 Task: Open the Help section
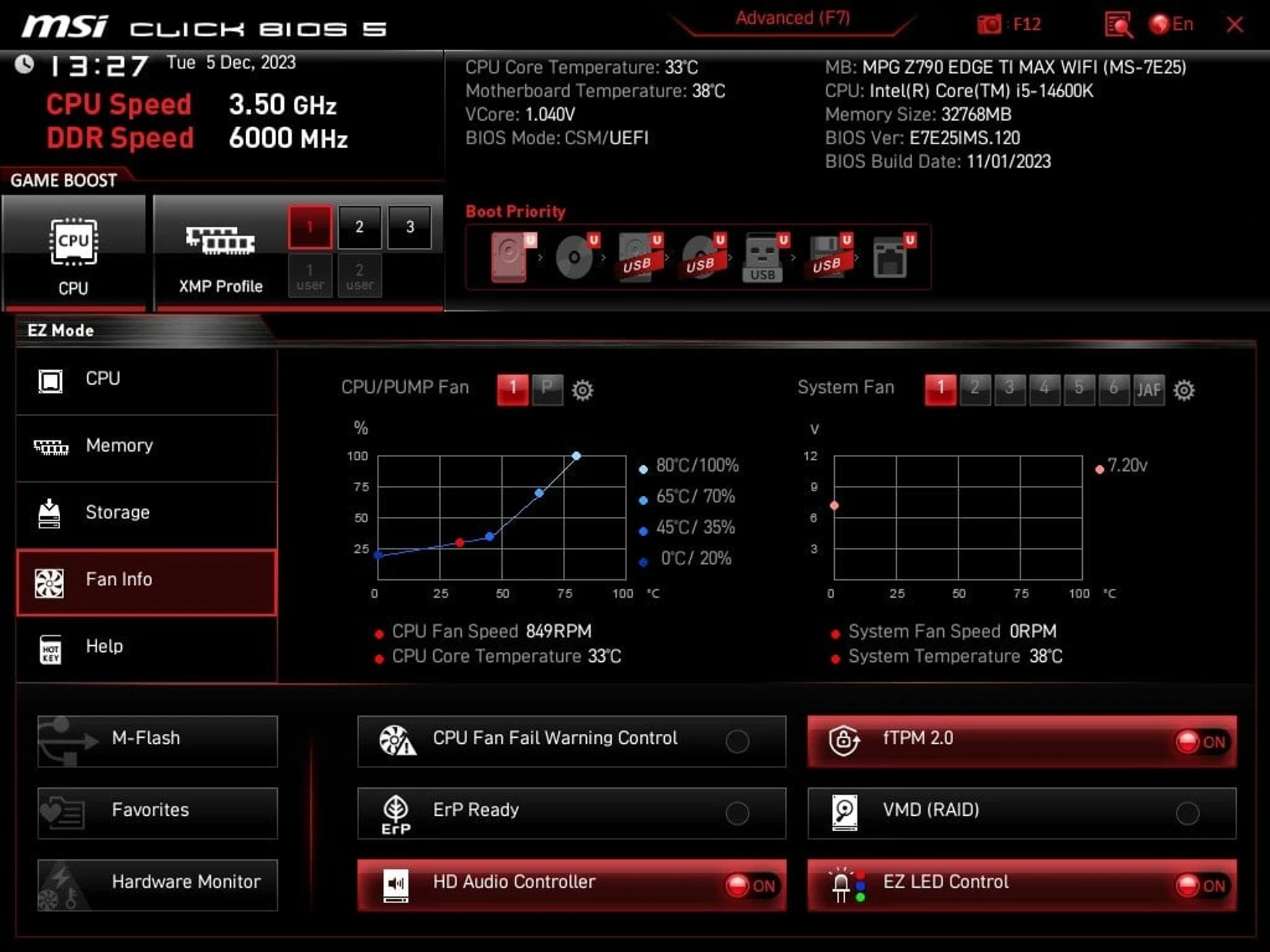[x=146, y=649]
